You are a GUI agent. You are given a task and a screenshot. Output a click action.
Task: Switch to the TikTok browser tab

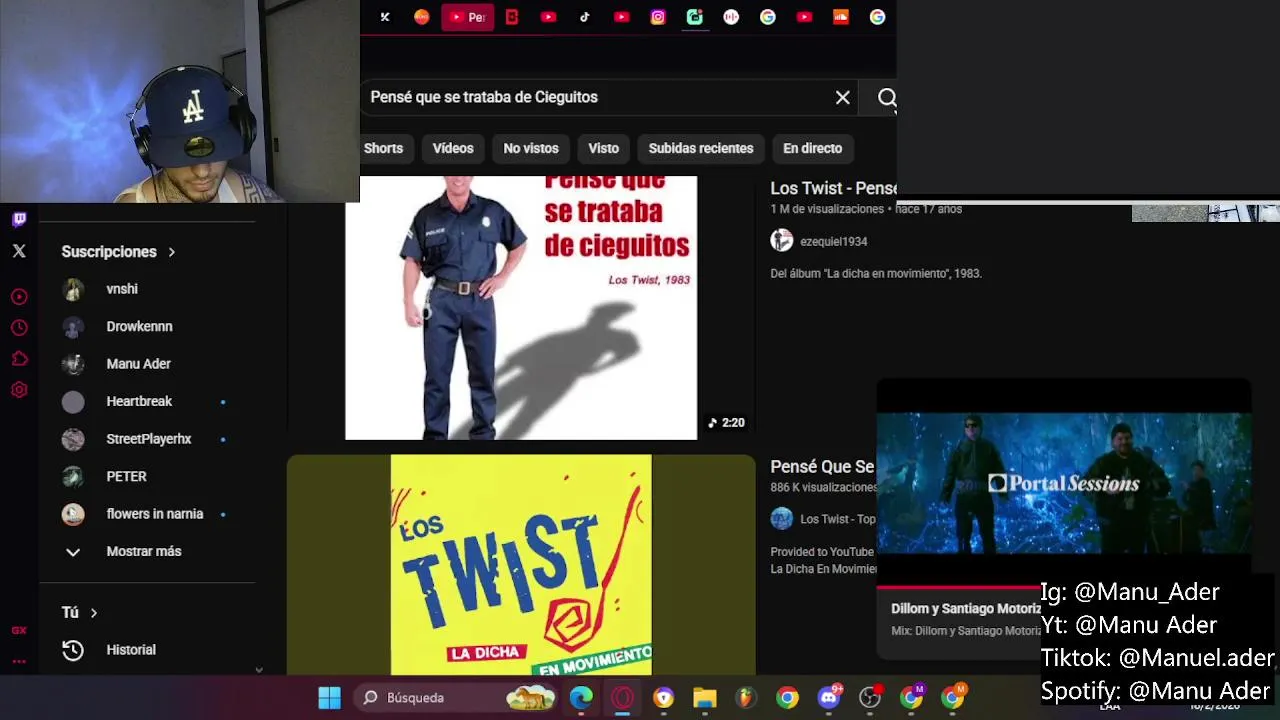pos(585,17)
